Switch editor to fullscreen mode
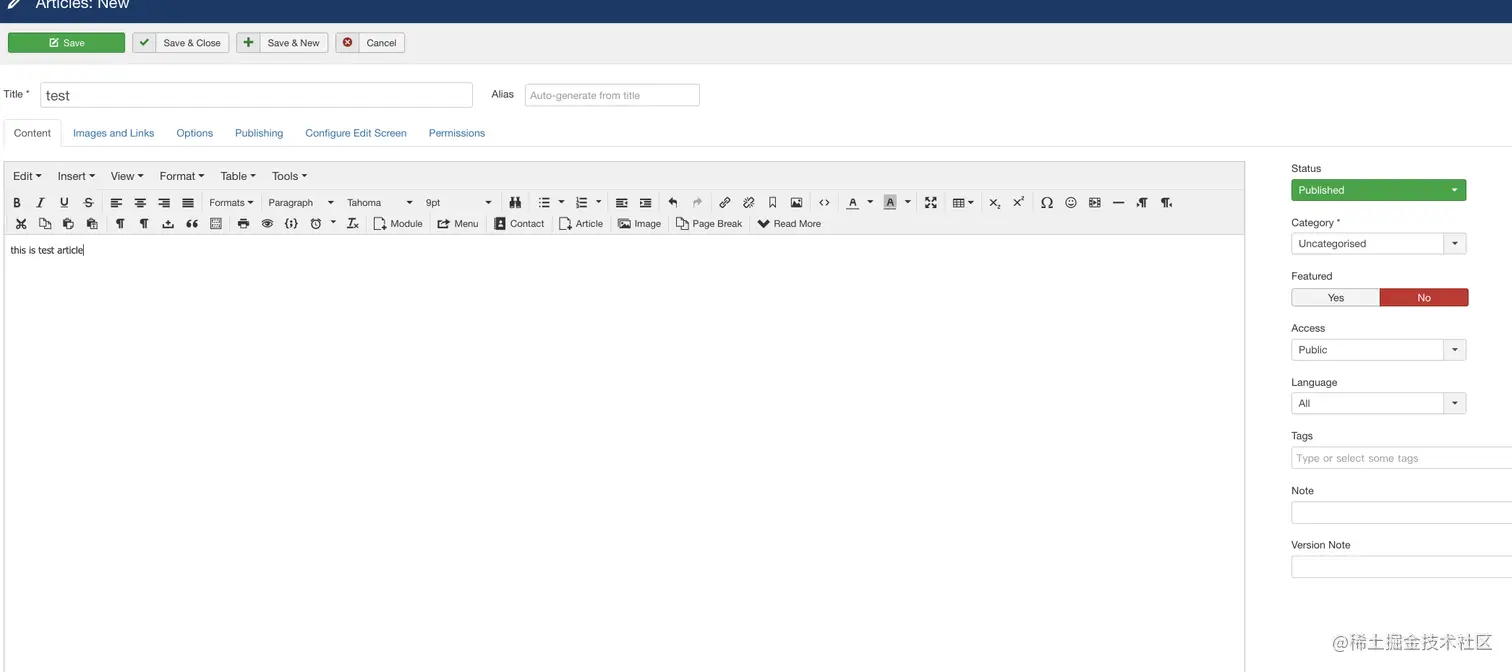Screen dimensions: 1512x672 coord(931,203)
